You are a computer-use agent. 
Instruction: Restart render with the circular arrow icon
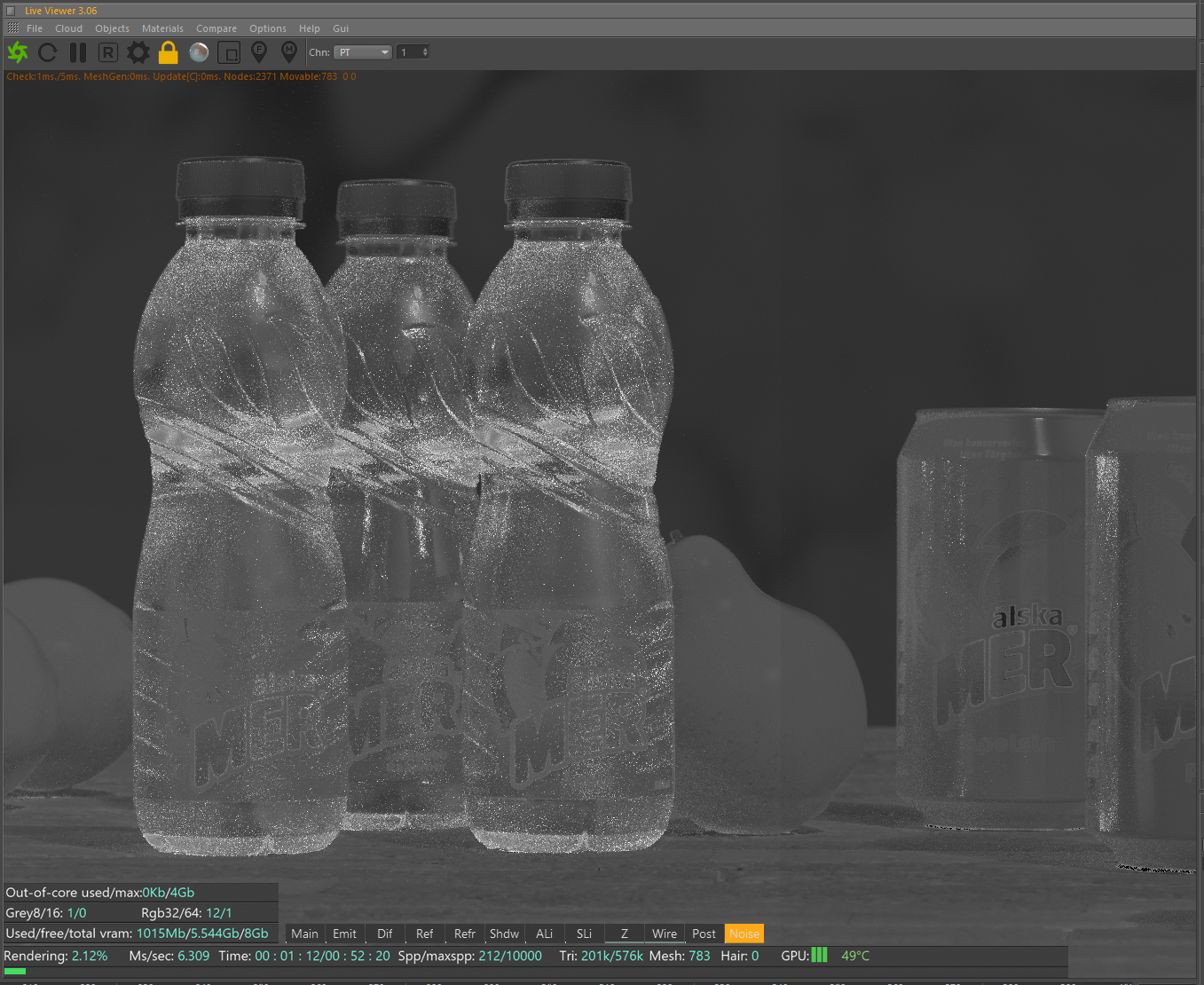[48, 52]
